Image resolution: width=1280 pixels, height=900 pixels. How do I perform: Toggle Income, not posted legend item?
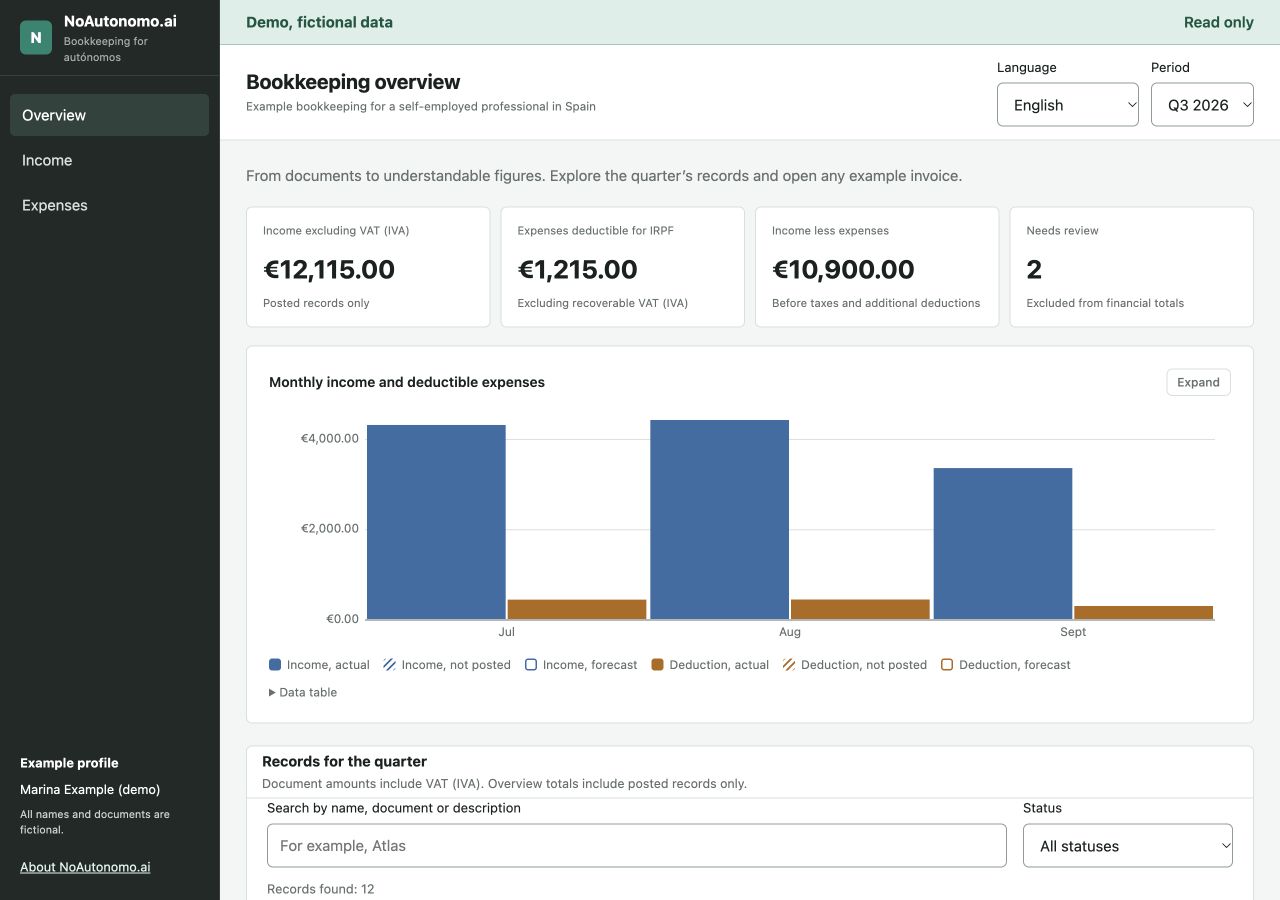click(x=447, y=665)
